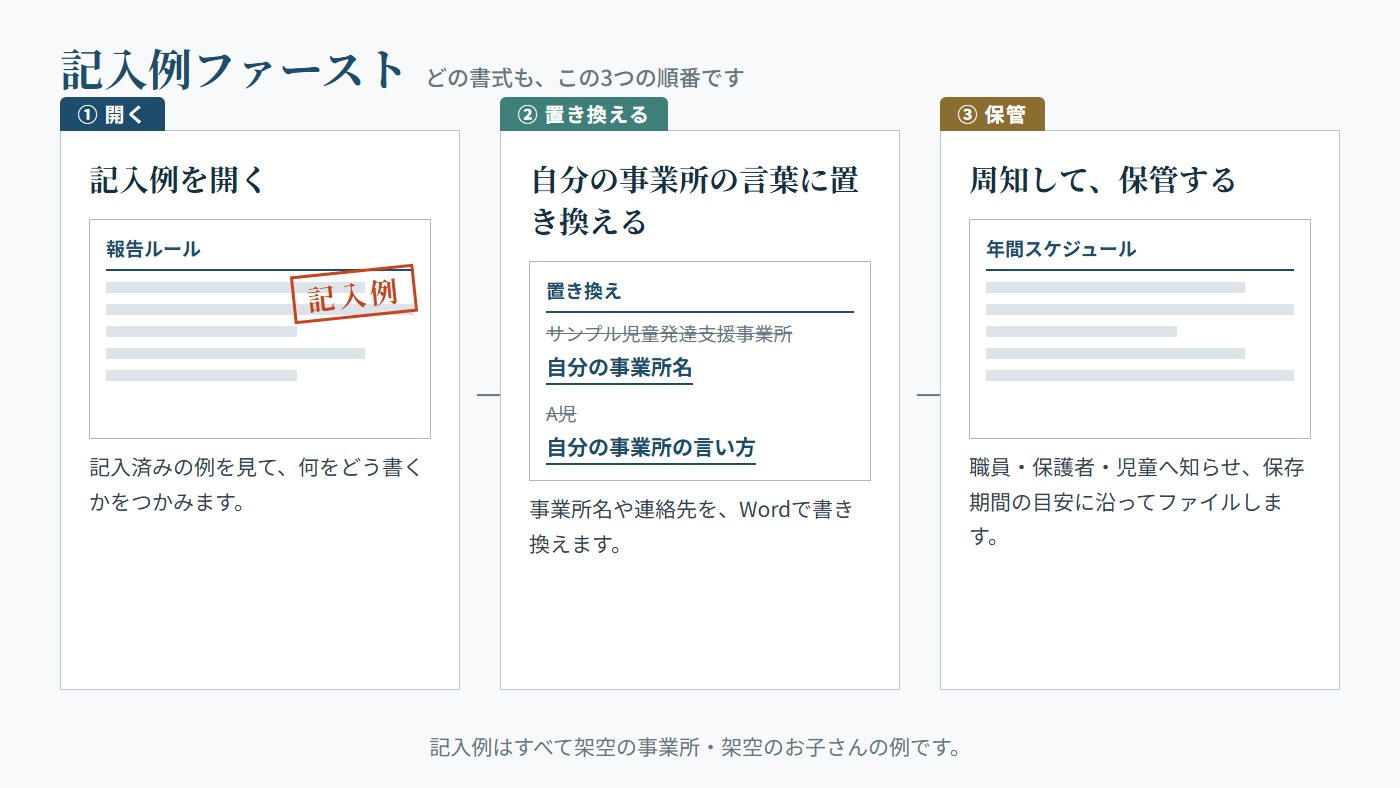Click the description starting 事業所名や連絡先を
The height and width of the screenshot is (788, 1400).
692,527
